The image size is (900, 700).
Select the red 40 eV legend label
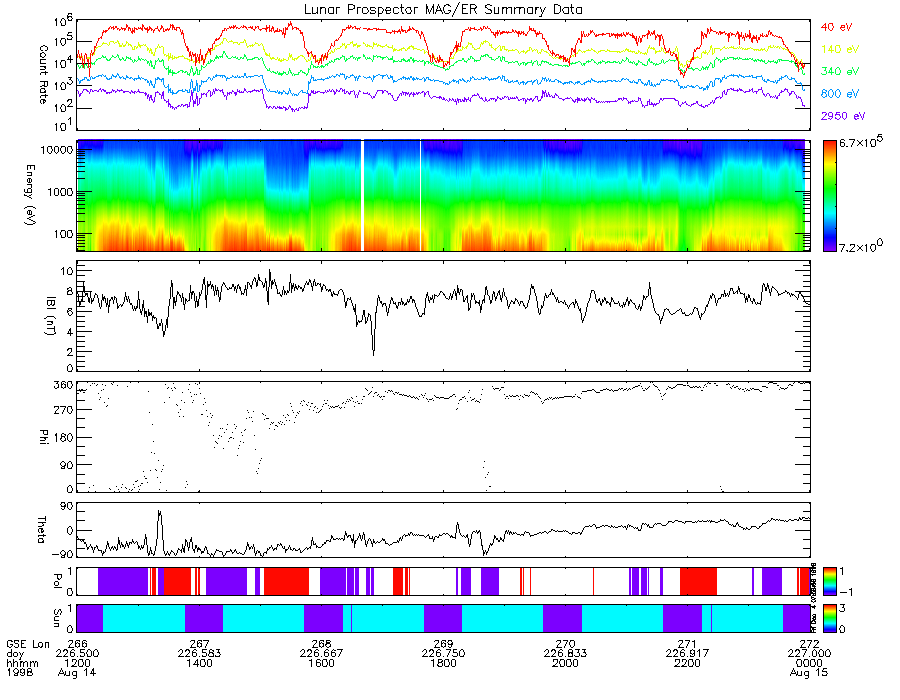click(x=836, y=27)
